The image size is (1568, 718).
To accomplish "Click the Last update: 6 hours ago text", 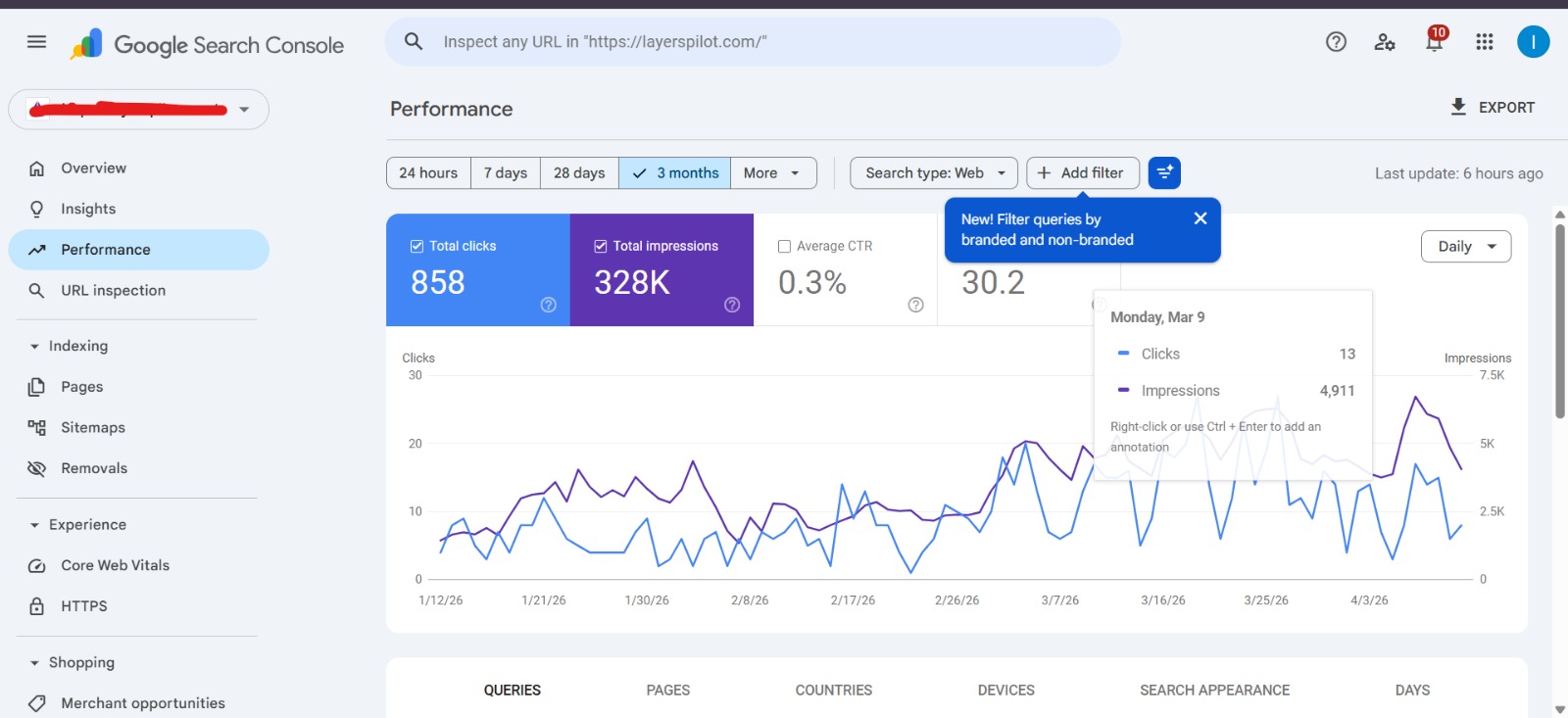I will click(x=1458, y=173).
